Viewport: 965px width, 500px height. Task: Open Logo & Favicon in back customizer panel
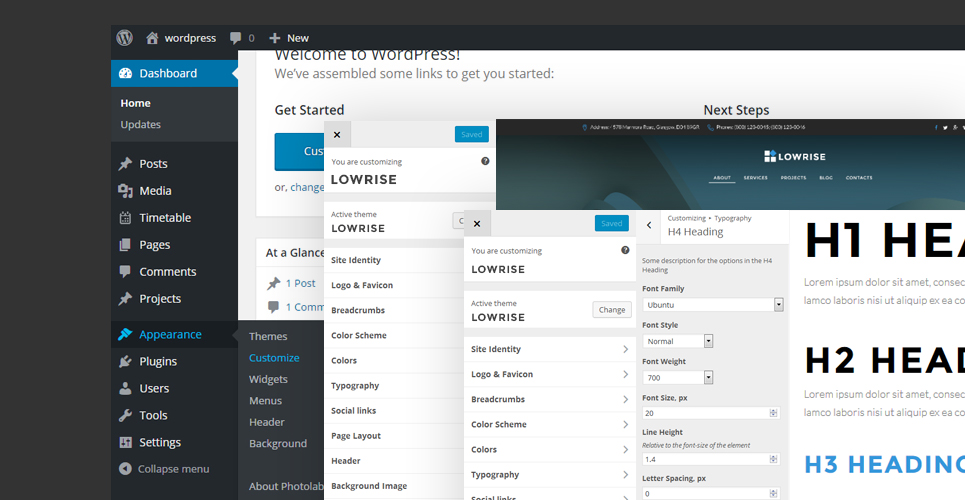click(x=394, y=286)
